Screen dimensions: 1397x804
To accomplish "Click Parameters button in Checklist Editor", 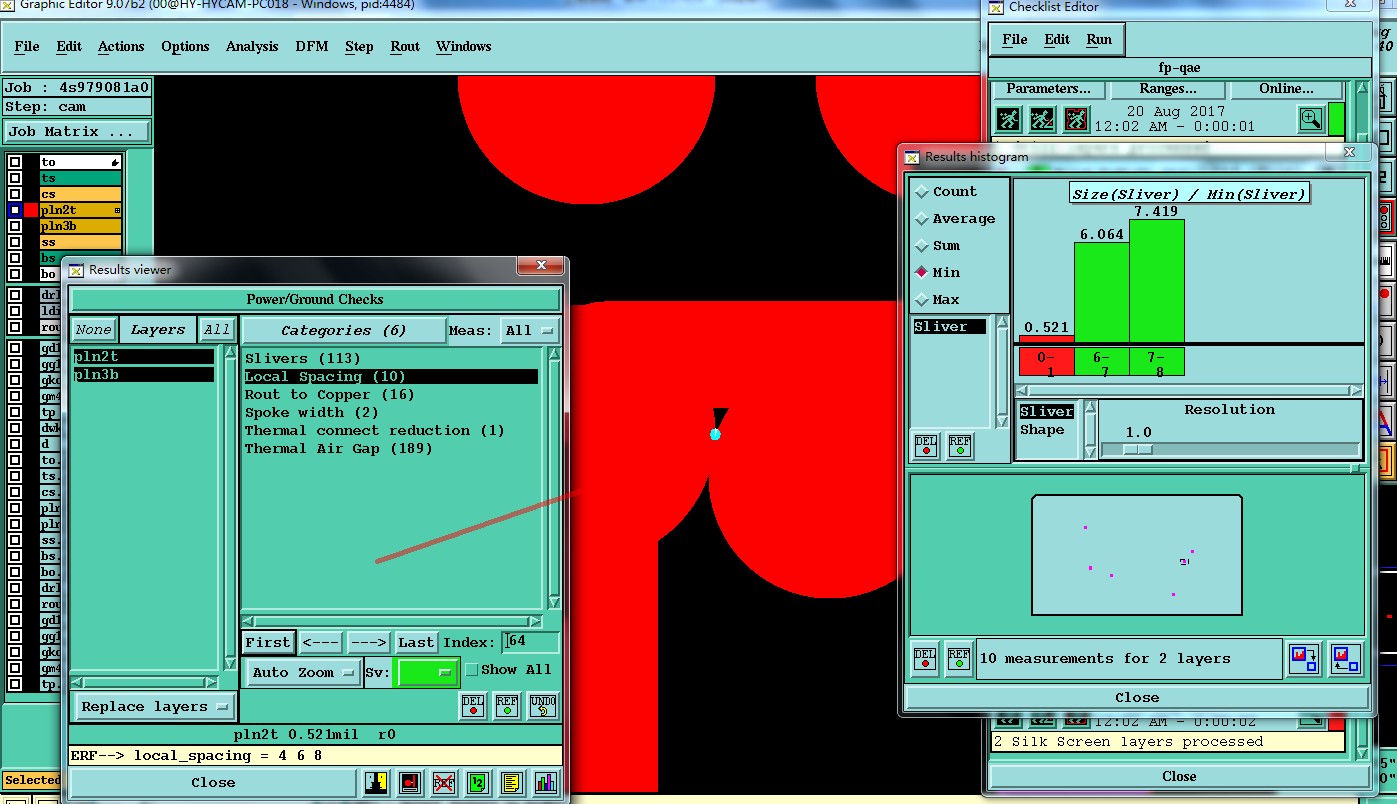I will [1048, 89].
